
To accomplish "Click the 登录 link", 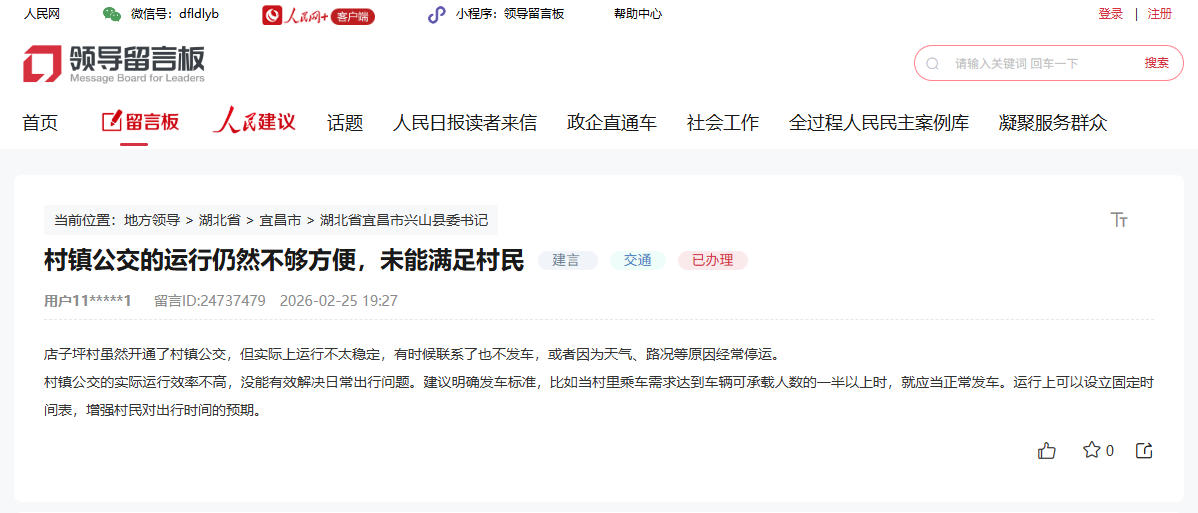I will [x=1110, y=14].
